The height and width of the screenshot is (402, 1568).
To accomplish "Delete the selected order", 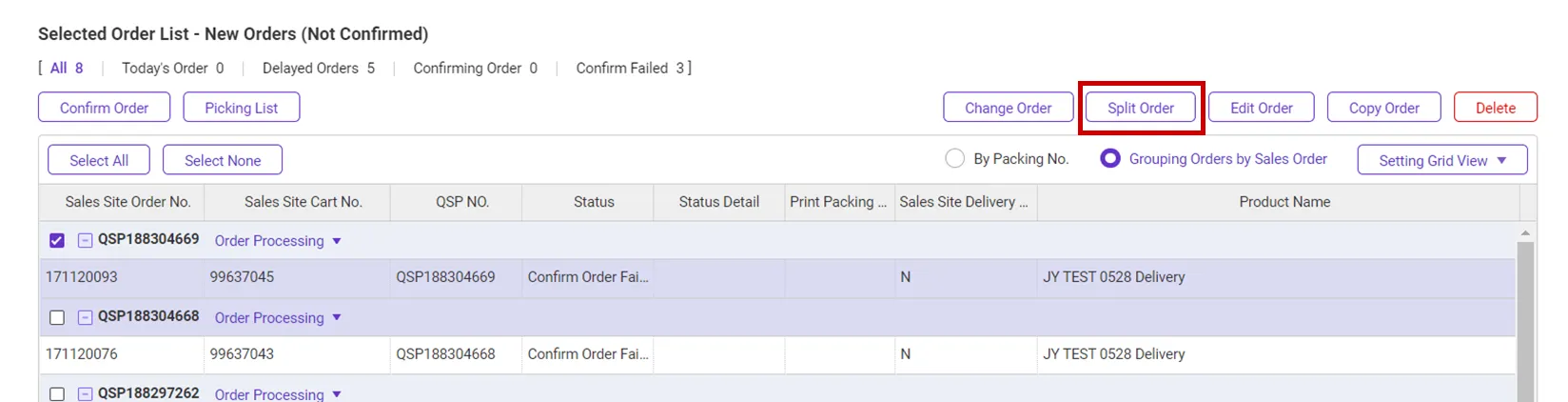I will pyautogui.click(x=1495, y=108).
